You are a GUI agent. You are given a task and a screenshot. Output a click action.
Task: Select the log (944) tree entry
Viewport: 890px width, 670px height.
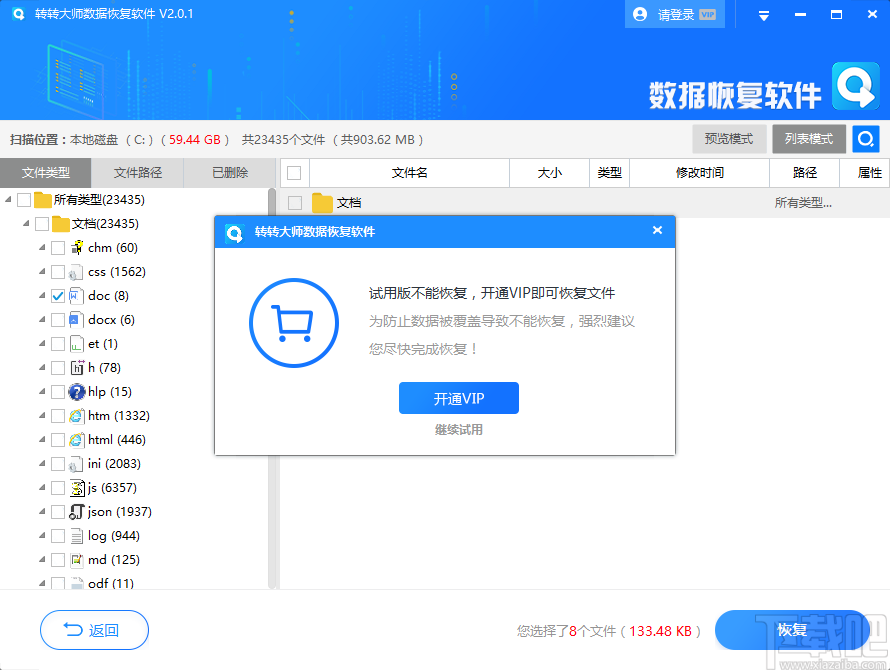[x=114, y=536]
